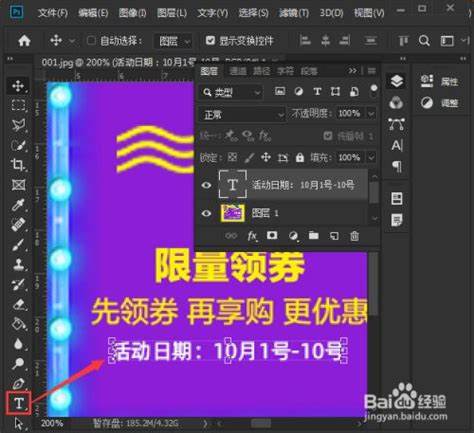Select the Paint Bucket tool

click(18, 324)
